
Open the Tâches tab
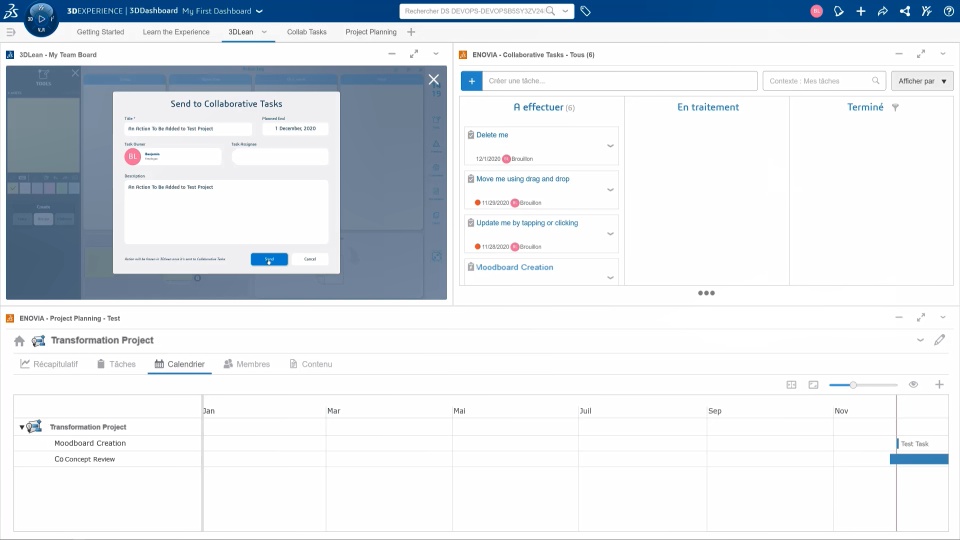[x=116, y=364]
